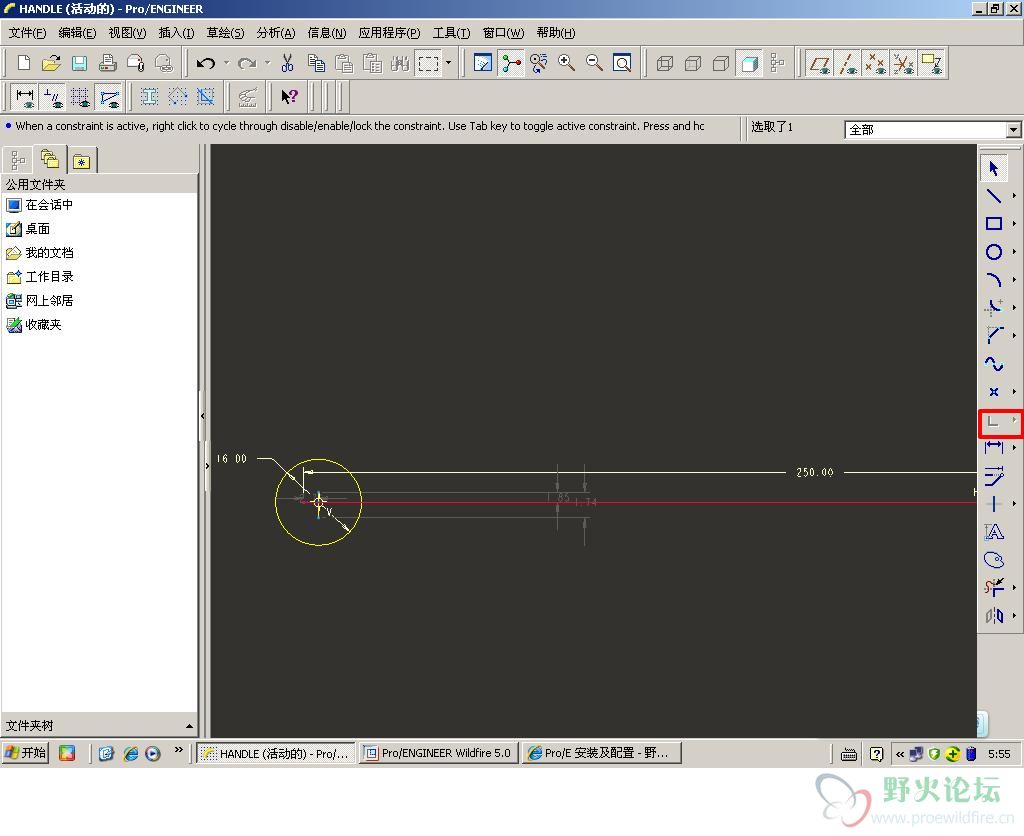Refit the sketch to the window
This screenshot has height=836, width=1024.
[x=622, y=63]
